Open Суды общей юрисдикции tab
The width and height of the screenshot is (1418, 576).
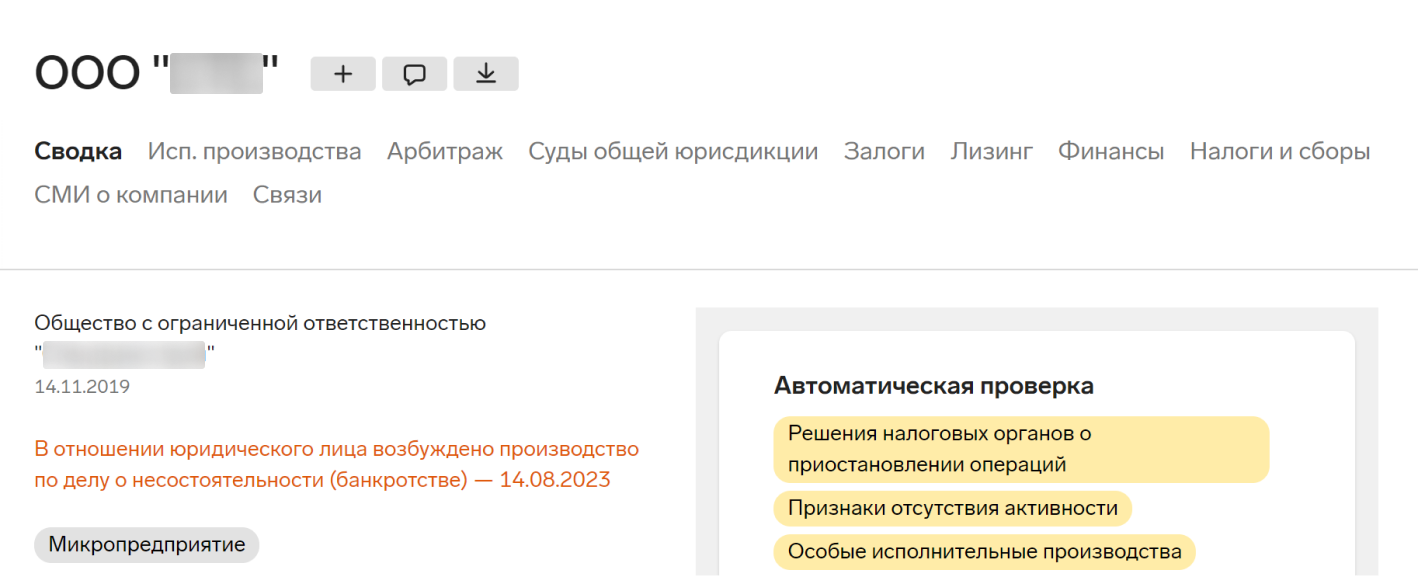(673, 152)
